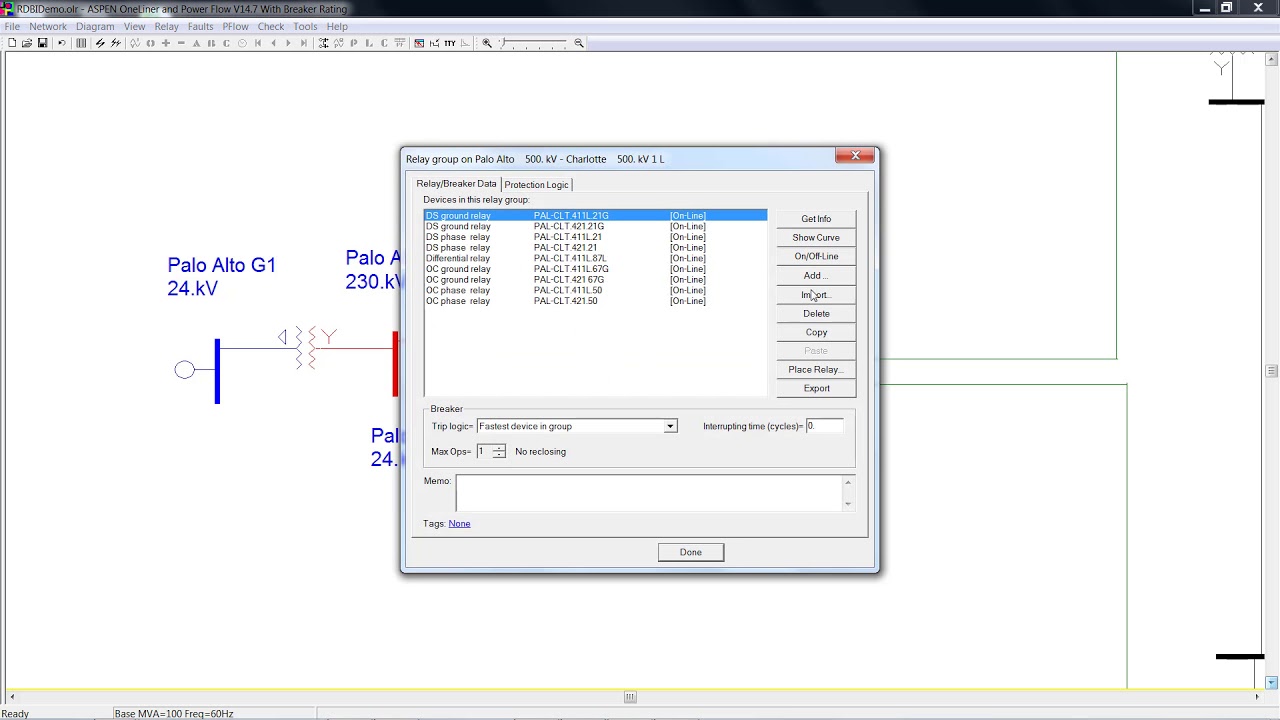Click the Interrupting time (cycles) field
This screenshot has height=720, width=1280.
pyautogui.click(x=824, y=427)
